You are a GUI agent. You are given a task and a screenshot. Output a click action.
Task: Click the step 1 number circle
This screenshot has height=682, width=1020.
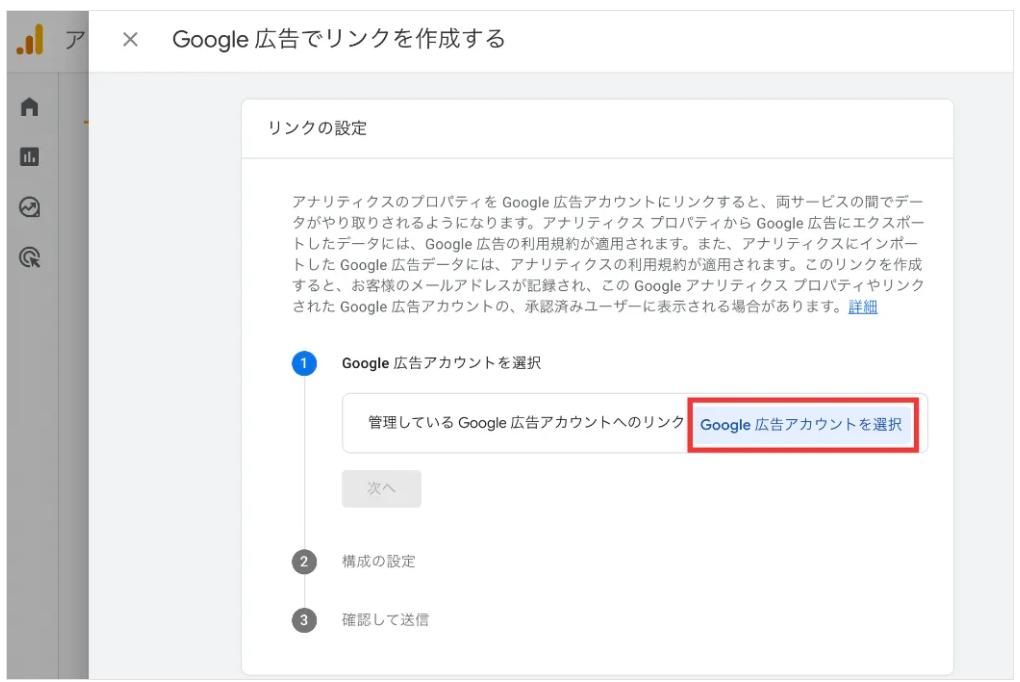pos(304,363)
